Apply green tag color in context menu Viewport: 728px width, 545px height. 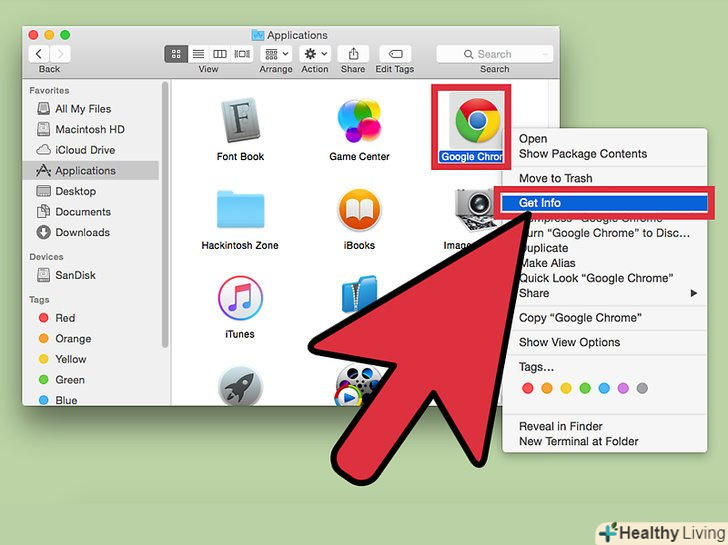(x=585, y=388)
